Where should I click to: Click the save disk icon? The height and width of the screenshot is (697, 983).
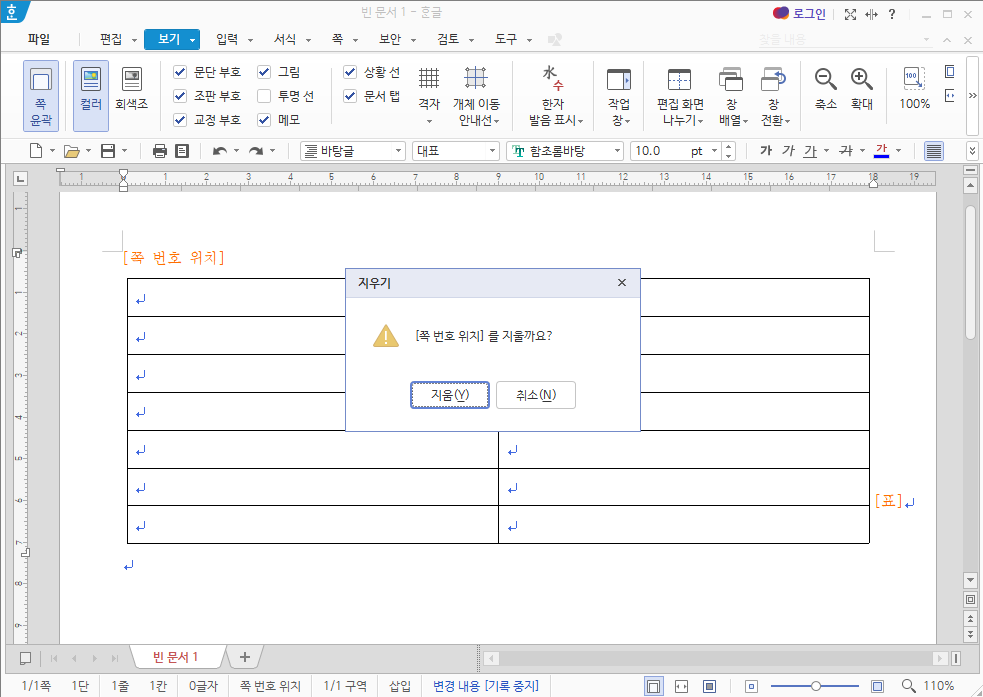point(108,151)
